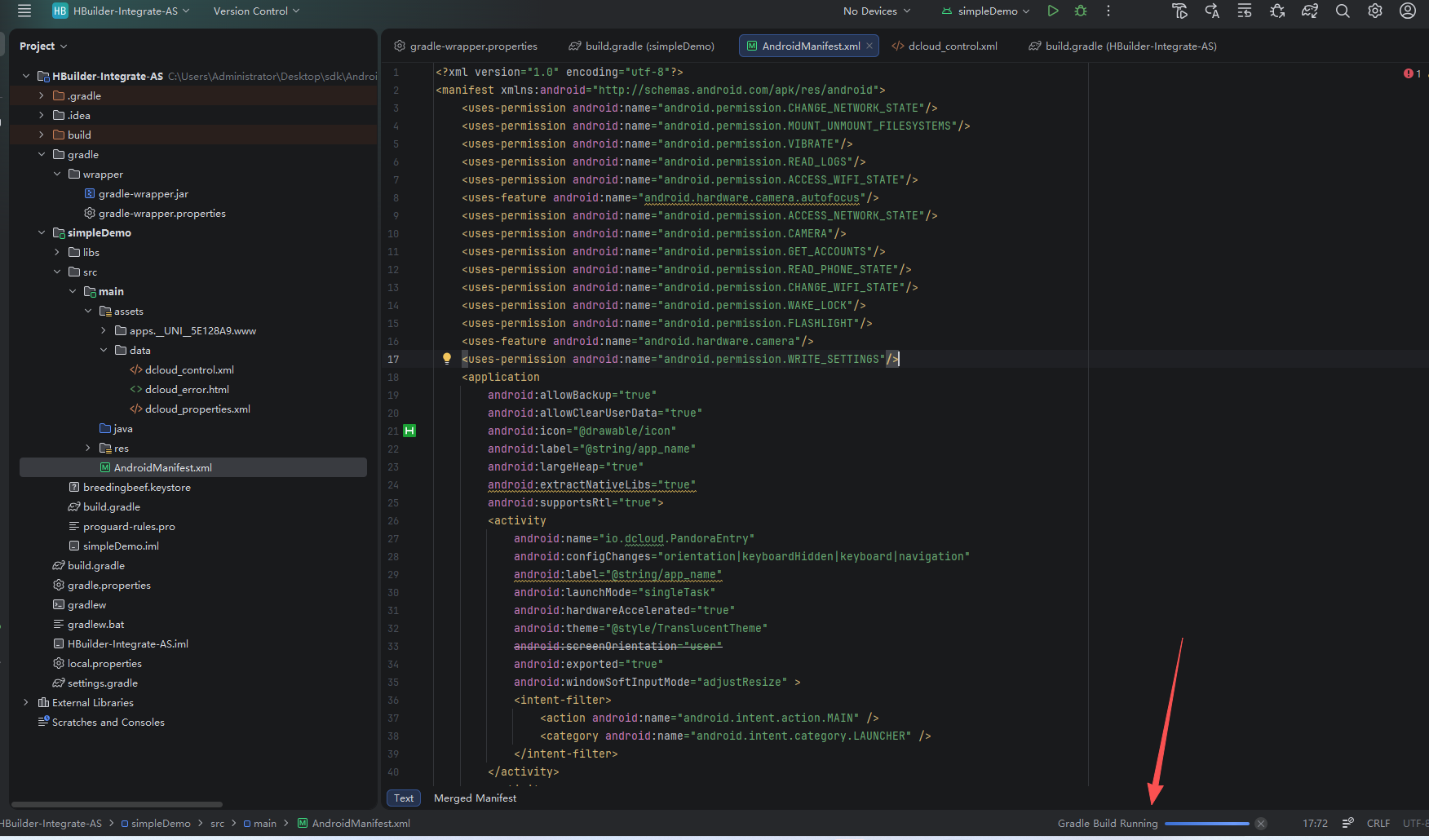This screenshot has height=840, width=1429.
Task: Click the CRLF line separator indicator
Action: (1378, 824)
